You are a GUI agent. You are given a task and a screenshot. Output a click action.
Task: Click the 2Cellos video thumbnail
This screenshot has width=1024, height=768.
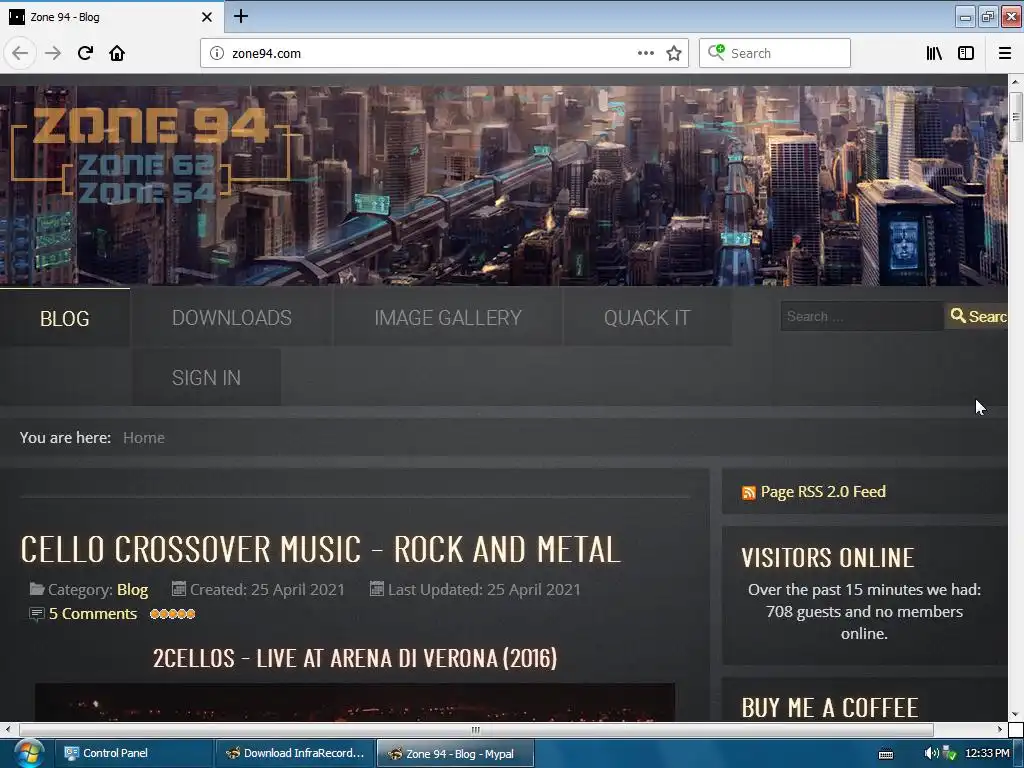[355, 702]
